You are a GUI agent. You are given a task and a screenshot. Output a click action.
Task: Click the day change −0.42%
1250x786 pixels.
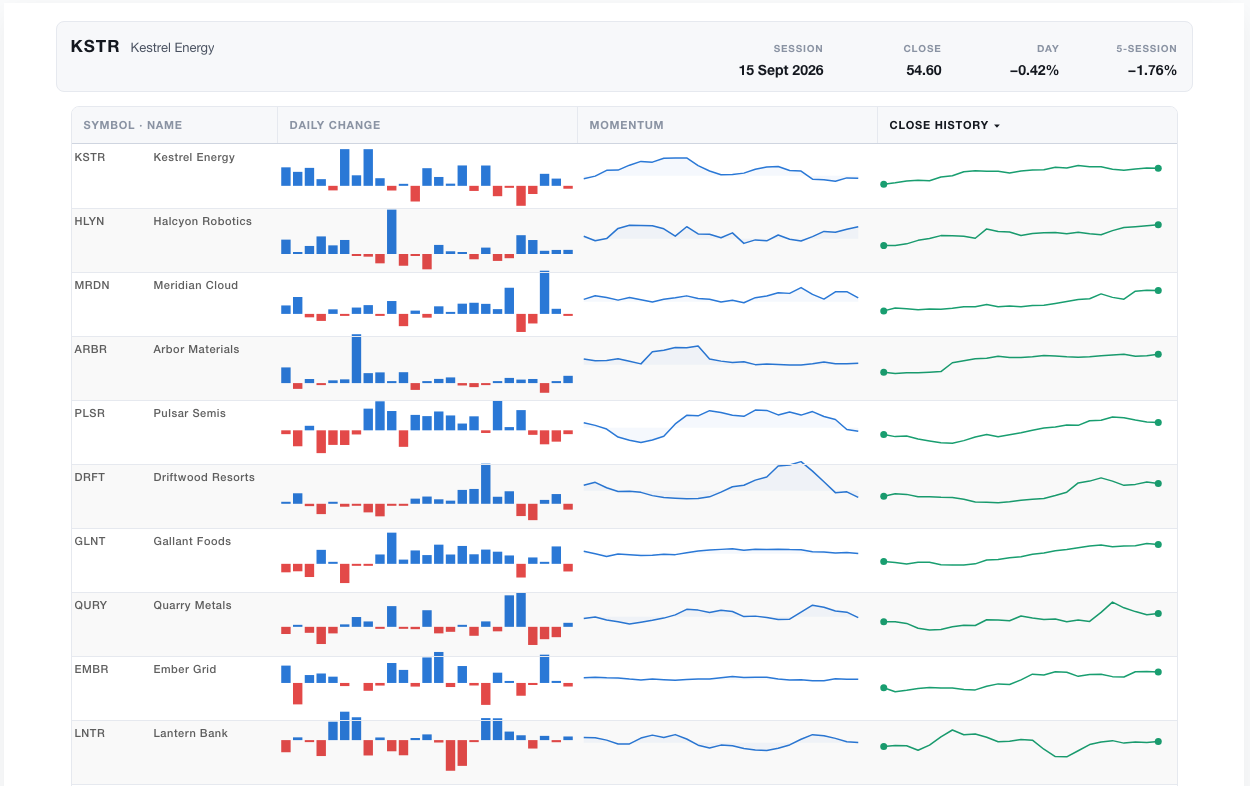pos(1034,70)
